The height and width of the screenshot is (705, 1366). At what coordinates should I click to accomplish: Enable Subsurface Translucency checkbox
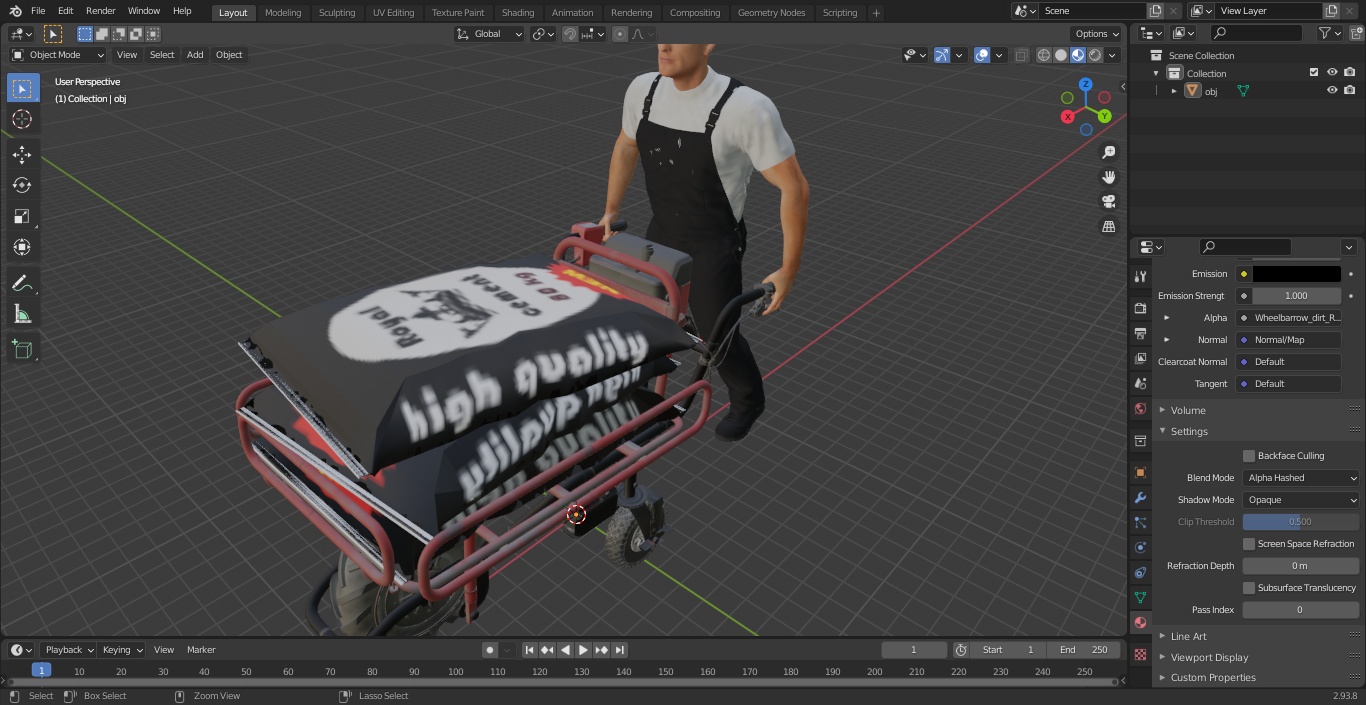pyautogui.click(x=1249, y=588)
